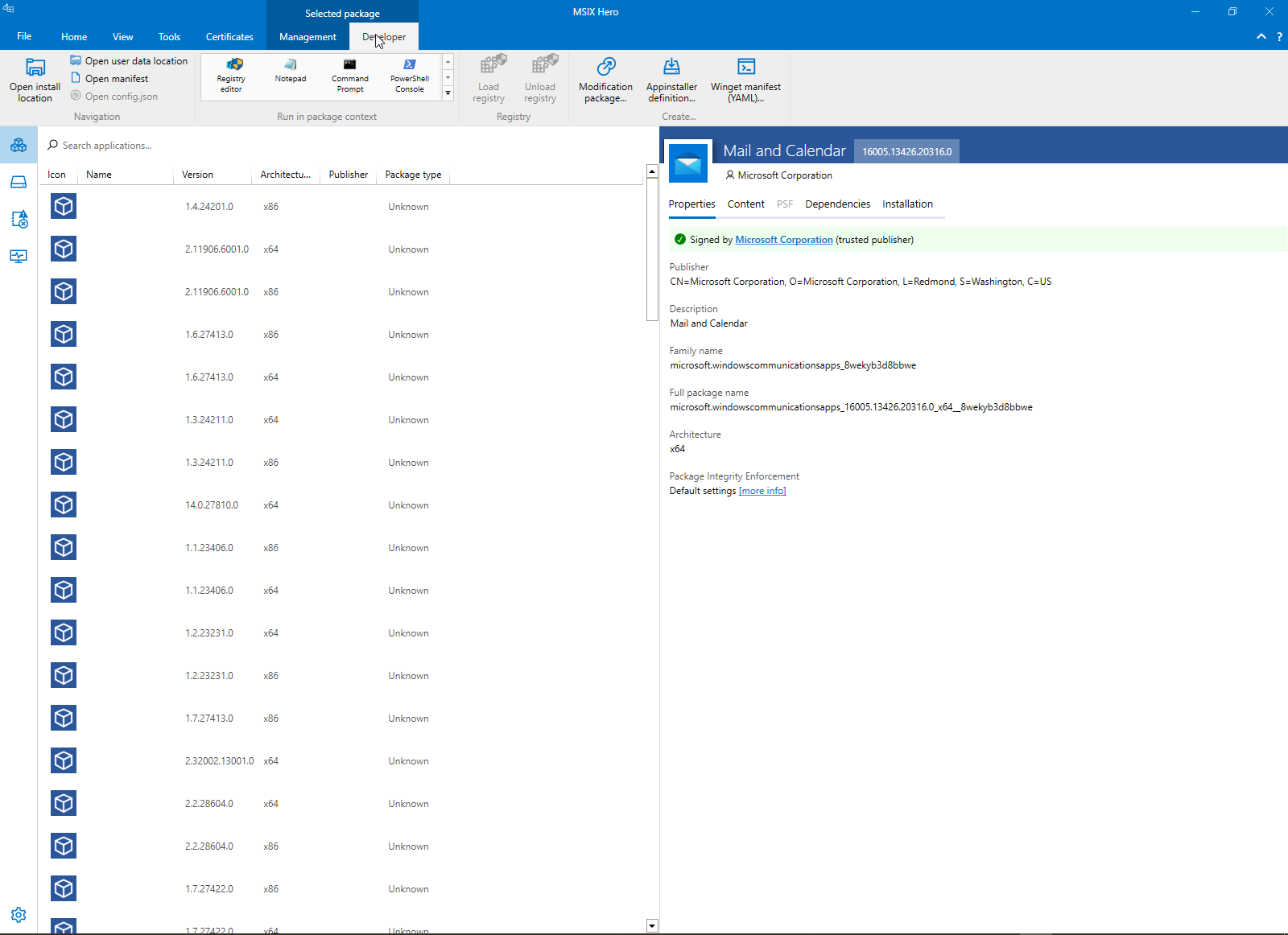Switch to the Certificates ribbon tab
Screen dimensions: 1288x935
229,36
